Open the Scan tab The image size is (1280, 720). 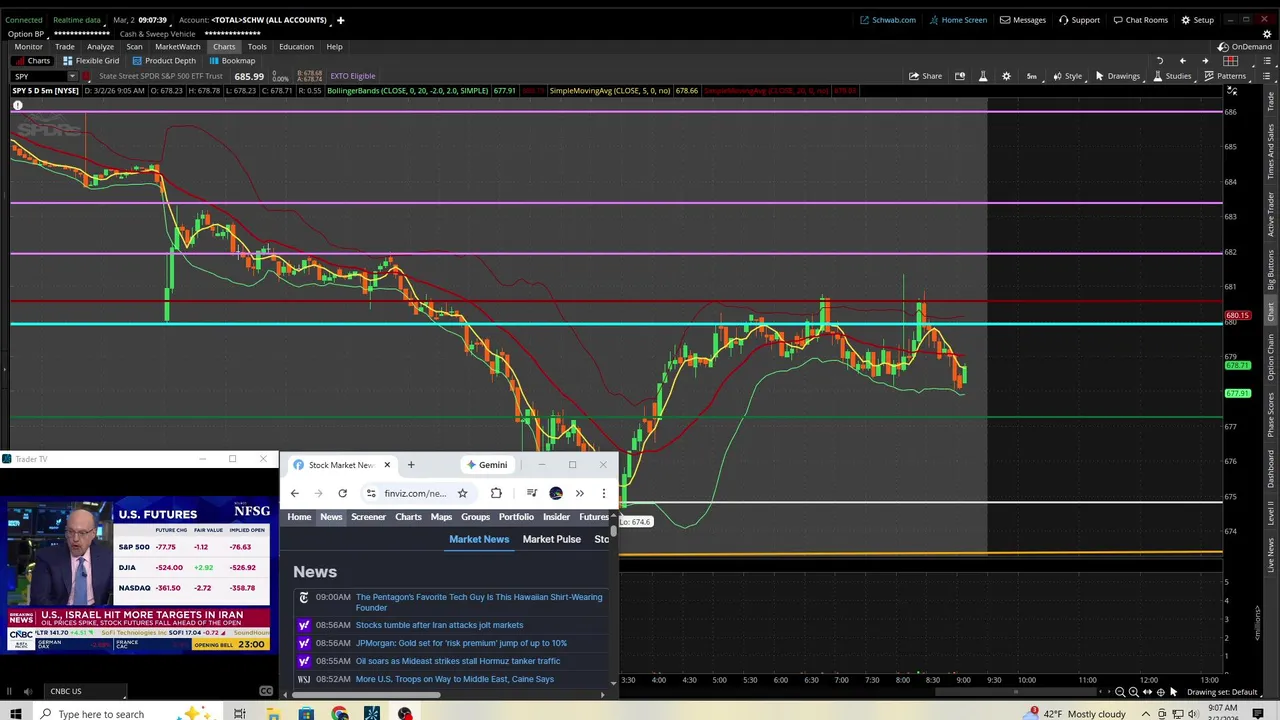point(134,47)
